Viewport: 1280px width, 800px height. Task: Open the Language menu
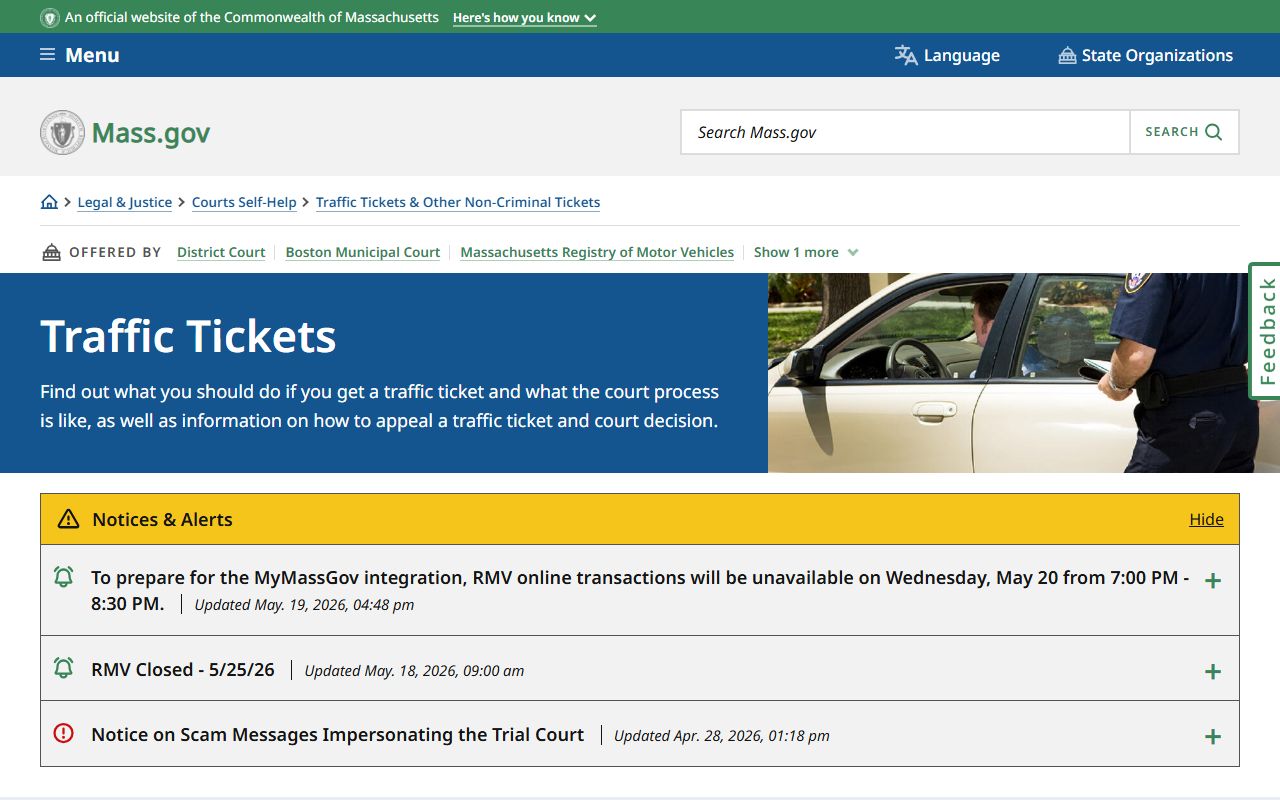pos(947,55)
